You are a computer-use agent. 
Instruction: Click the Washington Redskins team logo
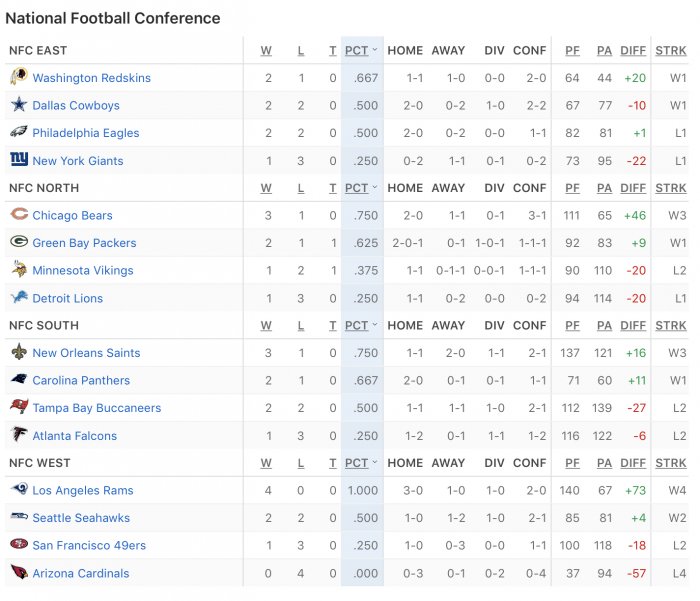click(19, 76)
